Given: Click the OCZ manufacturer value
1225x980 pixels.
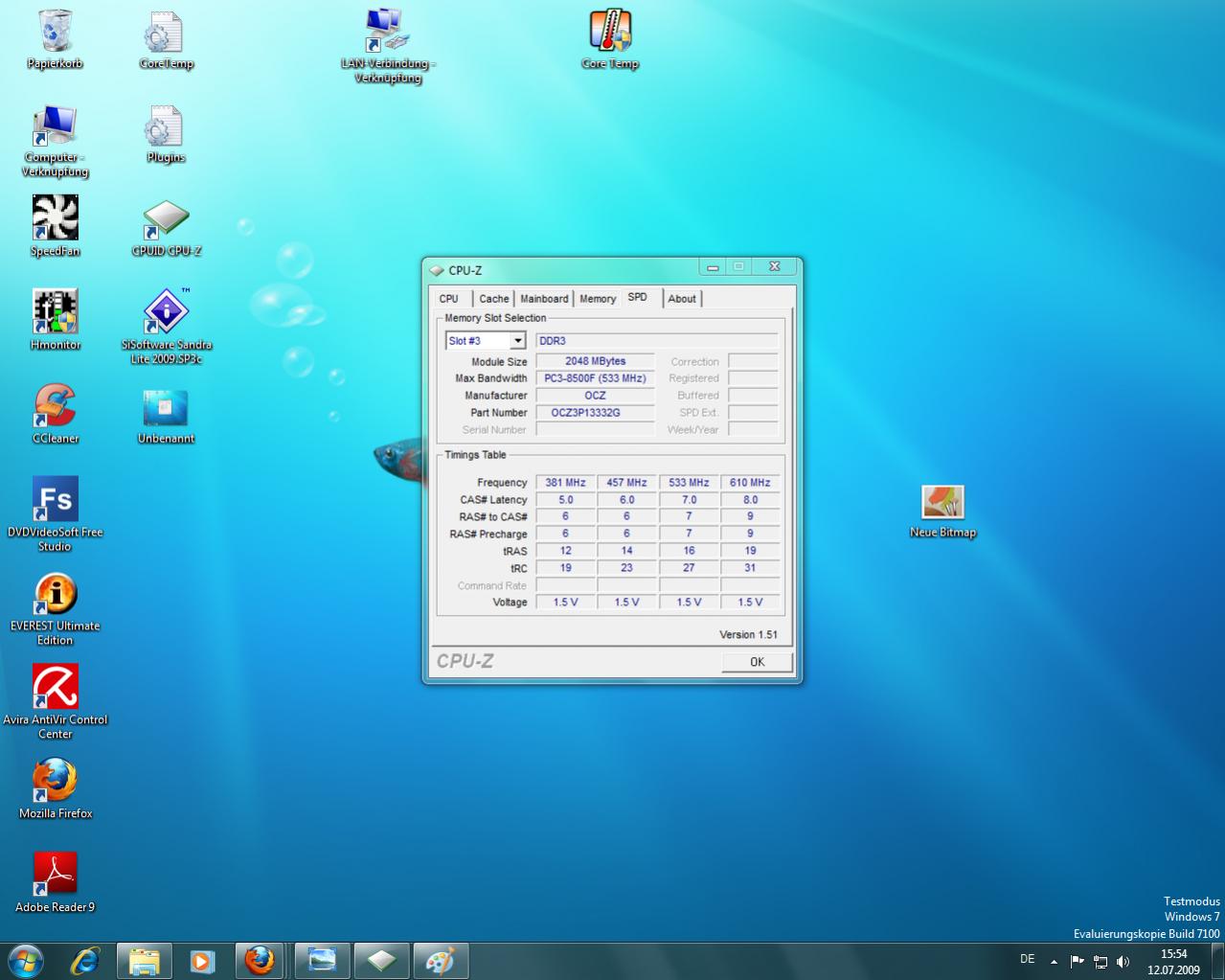Looking at the screenshot, I should (x=595, y=396).
